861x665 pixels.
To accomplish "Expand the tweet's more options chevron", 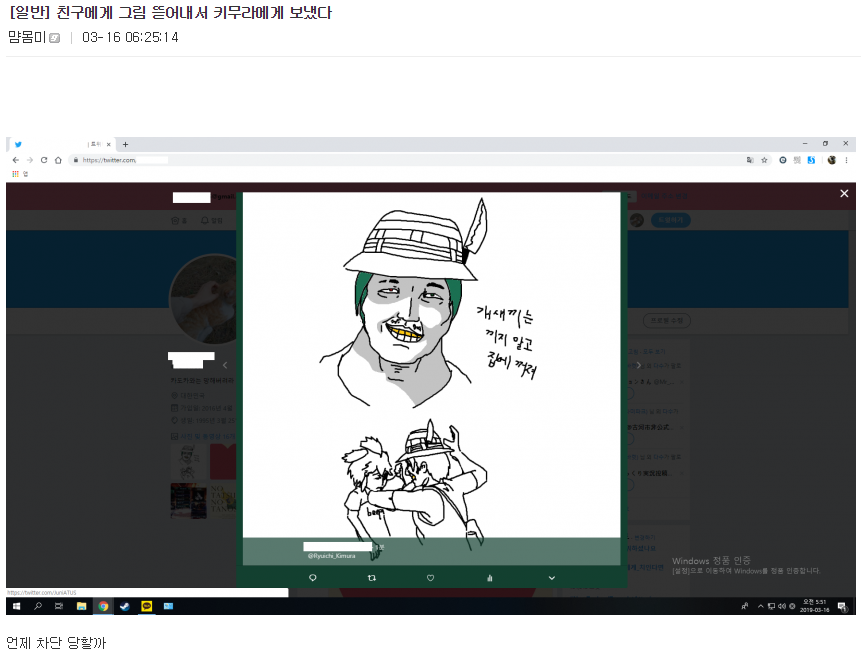I will 551,577.
